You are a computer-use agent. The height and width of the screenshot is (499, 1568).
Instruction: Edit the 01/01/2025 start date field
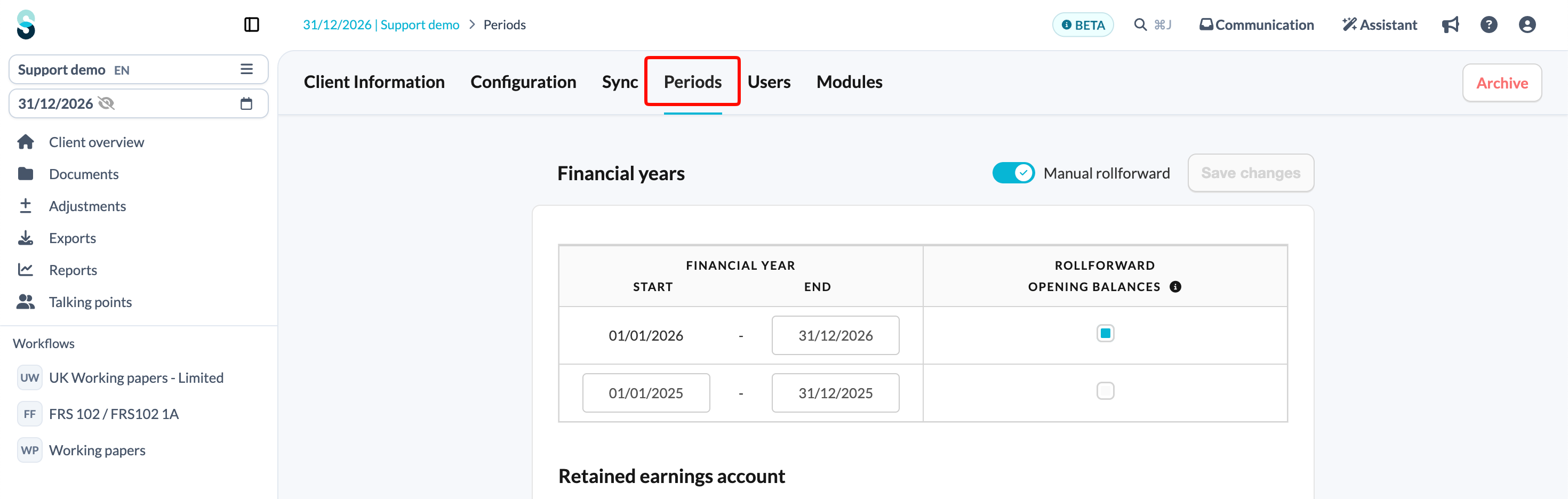coord(645,392)
